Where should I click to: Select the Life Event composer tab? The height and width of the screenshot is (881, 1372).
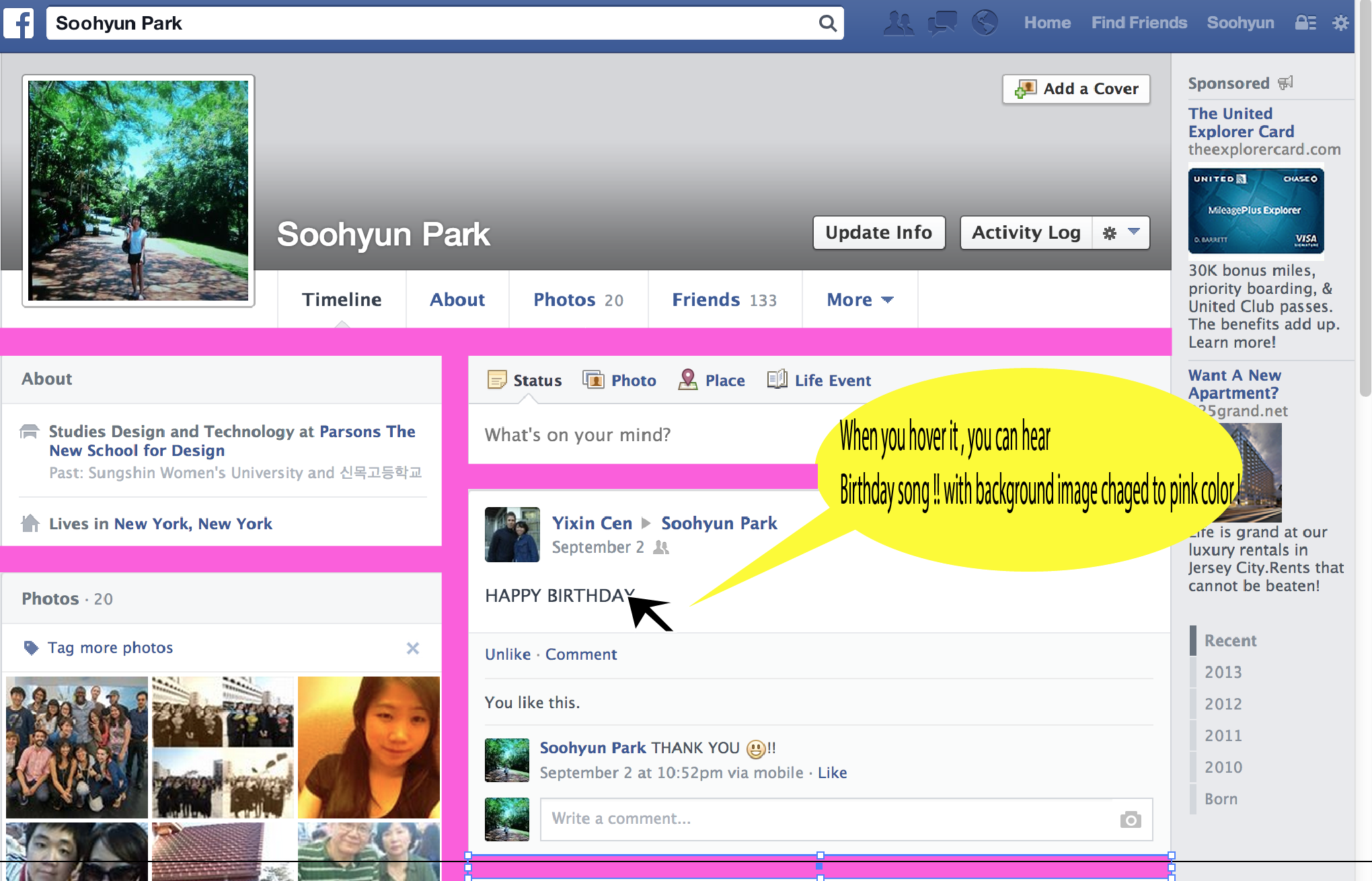click(x=819, y=381)
